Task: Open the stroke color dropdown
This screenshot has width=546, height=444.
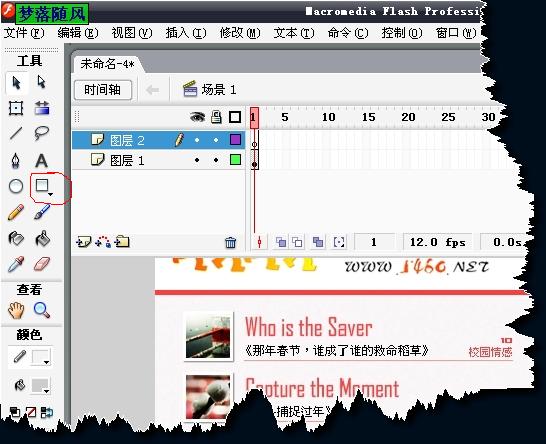Action: pos(46,363)
